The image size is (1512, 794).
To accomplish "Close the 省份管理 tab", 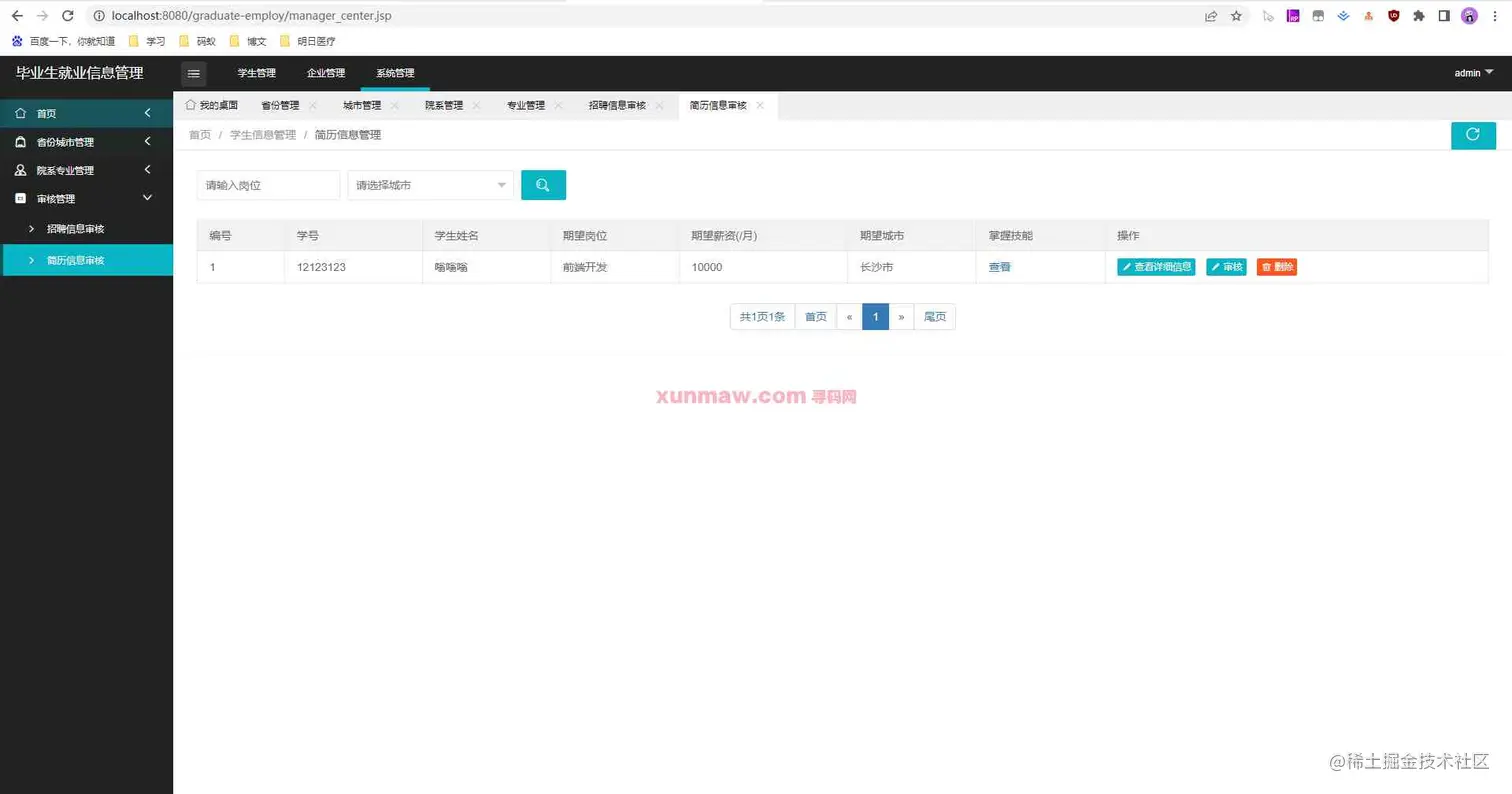I will [x=312, y=105].
